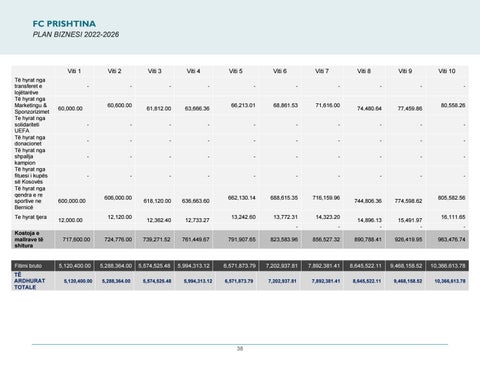Select the Viti 5 column header
This screenshot has width=480, height=371.
pyautogui.click(x=235, y=71)
